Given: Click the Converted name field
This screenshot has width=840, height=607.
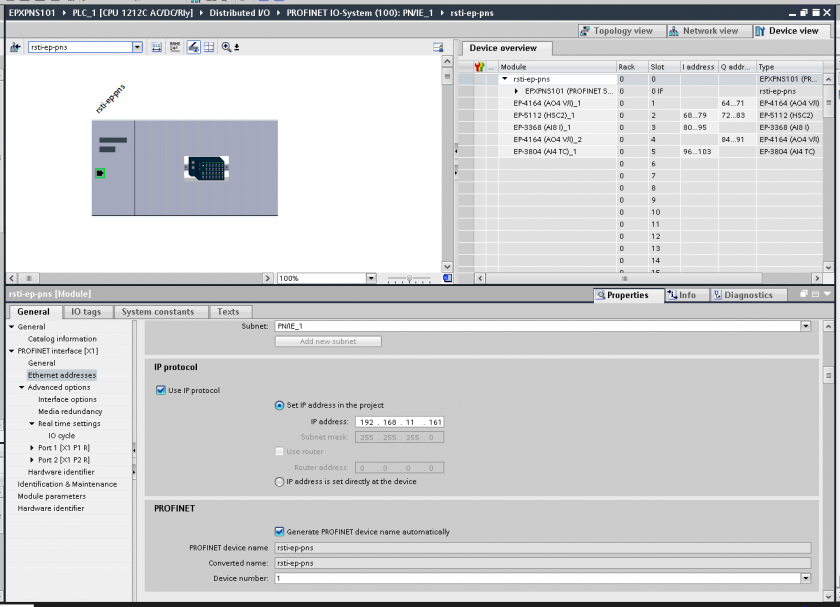Looking at the screenshot, I should (543, 563).
